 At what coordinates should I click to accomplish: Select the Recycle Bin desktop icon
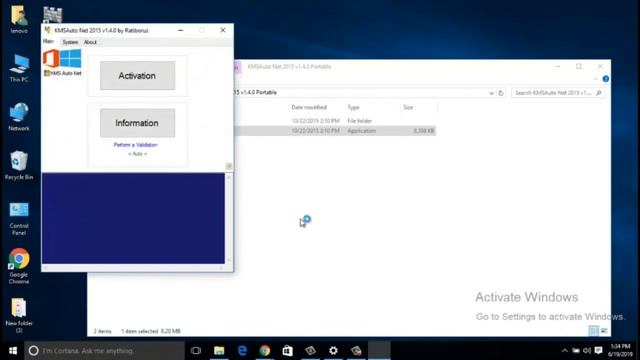click(19, 165)
